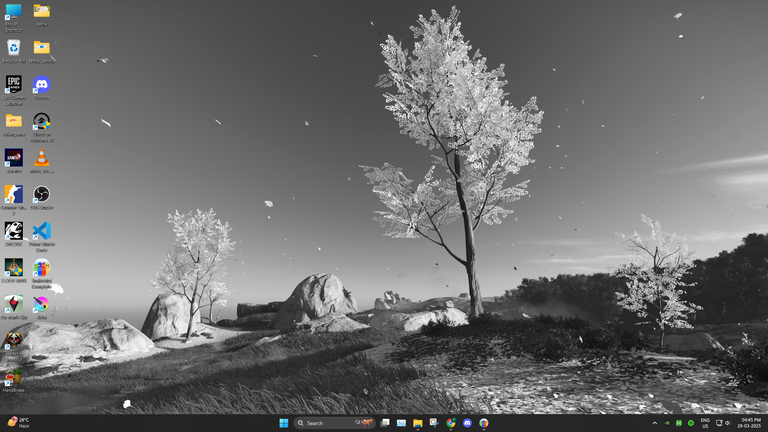The width and height of the screenshot is (768, 432).
Task: Click the NVIDIA tray icon
Action: tap(667, 423)
